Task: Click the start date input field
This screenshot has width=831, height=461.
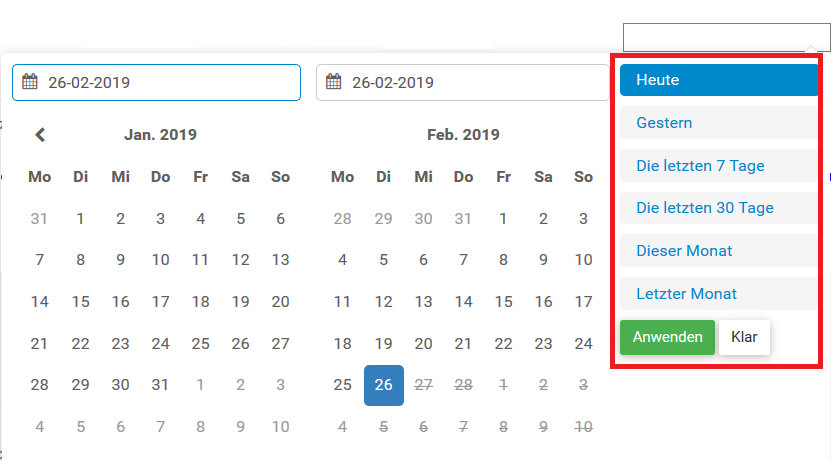Action: click(170, 82)
